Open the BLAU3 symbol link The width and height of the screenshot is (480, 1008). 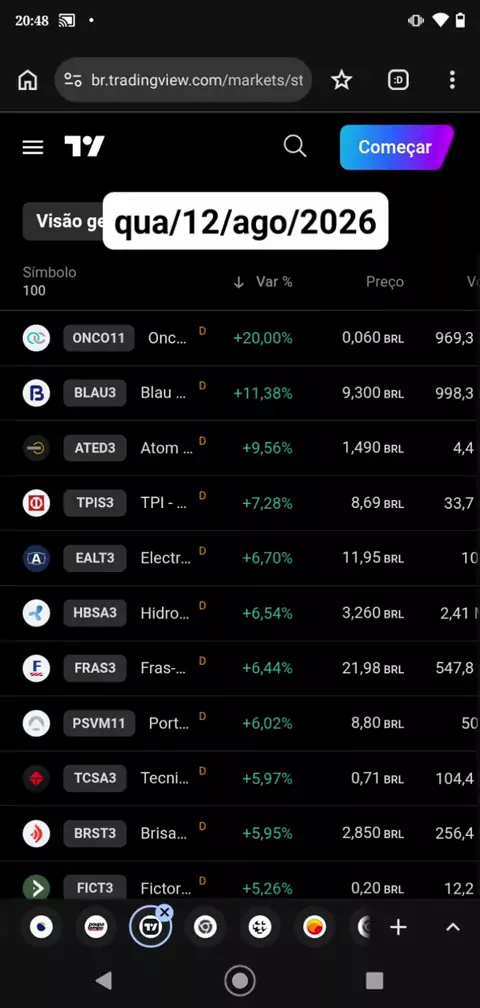tap(94, 393)
